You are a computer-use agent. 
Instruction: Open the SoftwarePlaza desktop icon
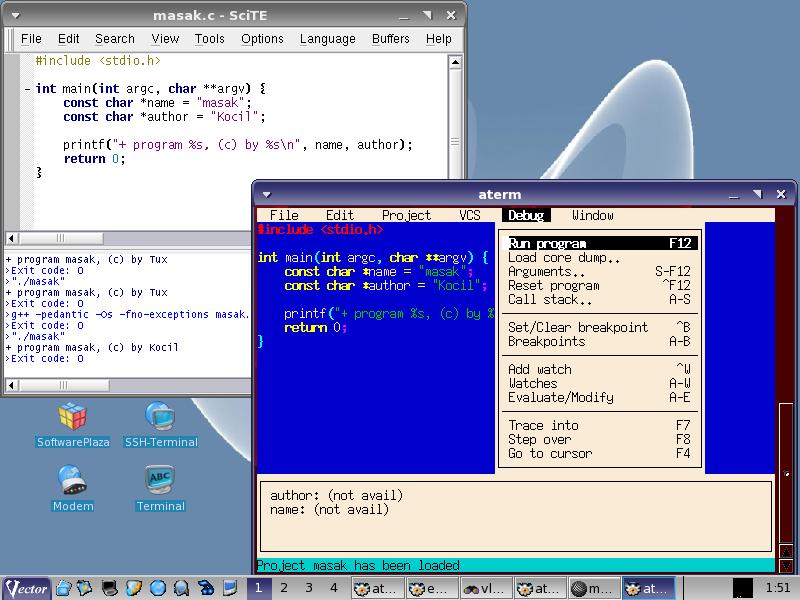click(72, 417)
